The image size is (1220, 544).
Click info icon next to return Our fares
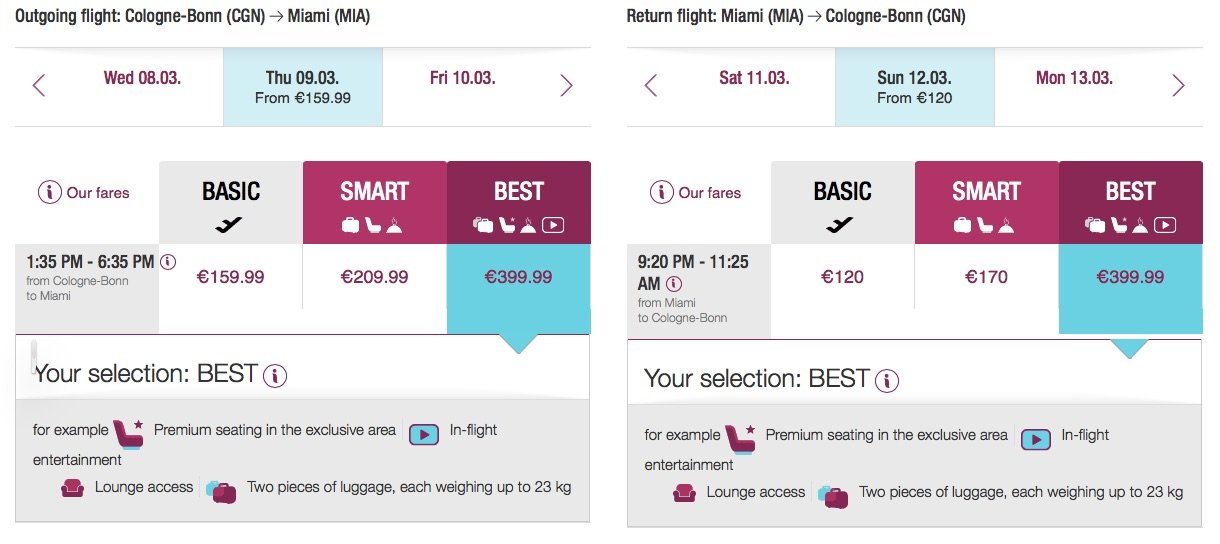click(661, 192)
